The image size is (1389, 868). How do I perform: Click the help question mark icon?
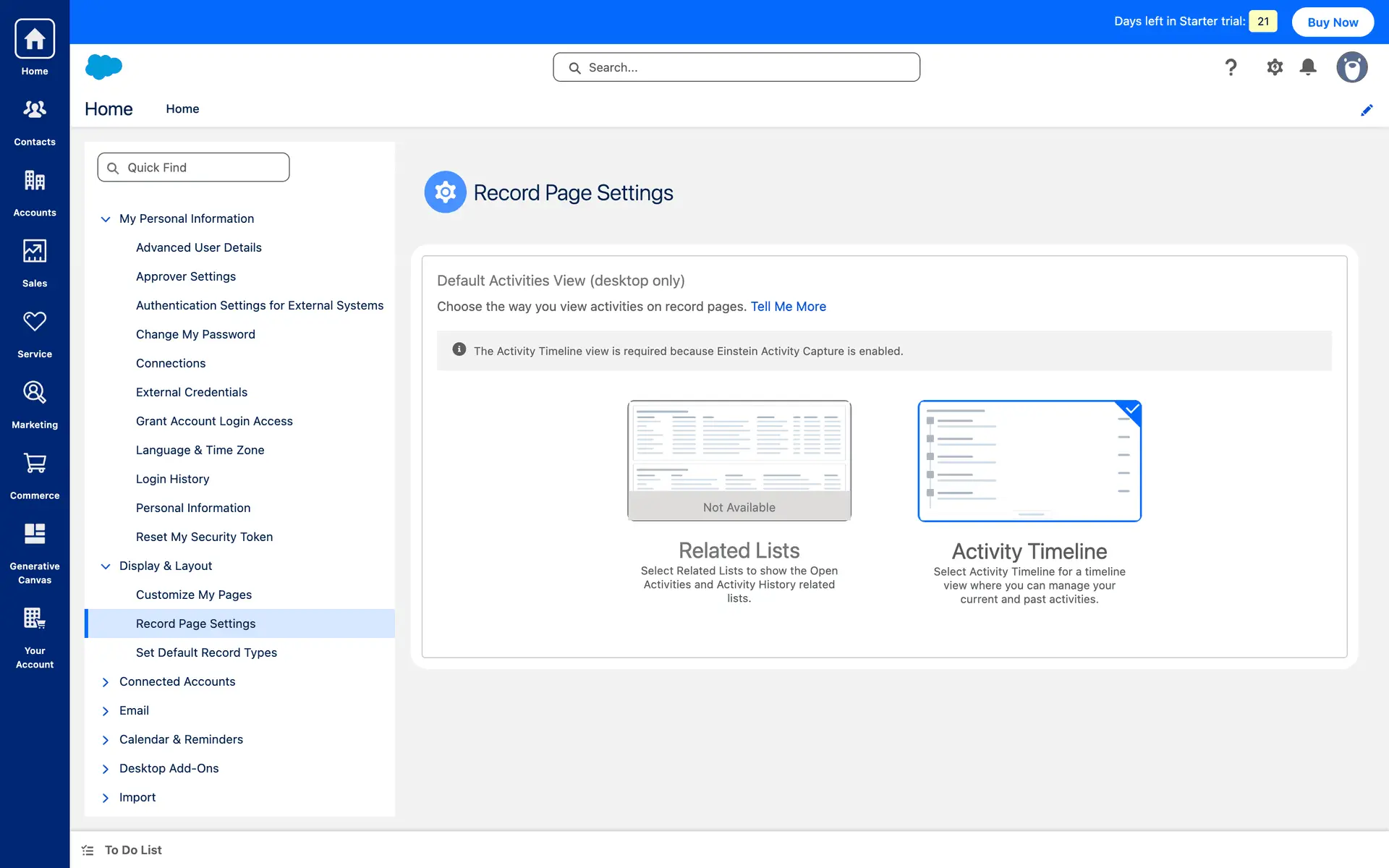click(x=1231, y=67)
